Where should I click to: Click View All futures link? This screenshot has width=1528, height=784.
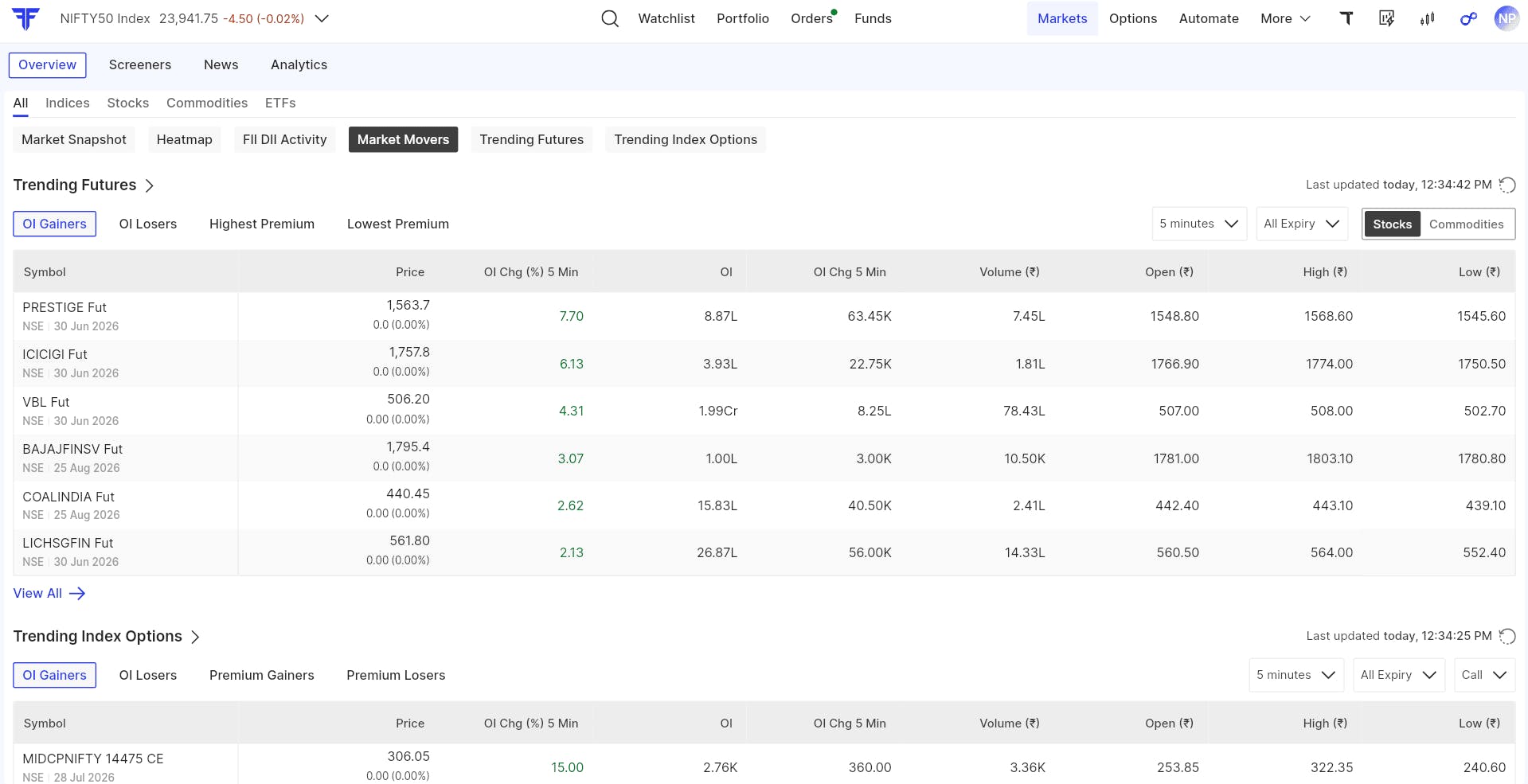49,593
